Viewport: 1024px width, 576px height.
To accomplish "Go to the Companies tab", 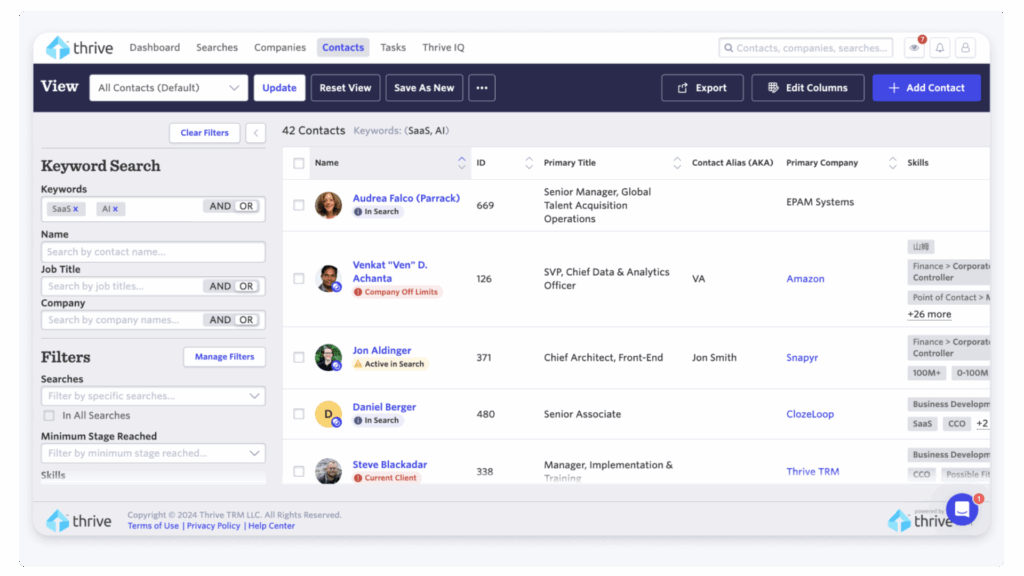I will (x=280, y=48).
